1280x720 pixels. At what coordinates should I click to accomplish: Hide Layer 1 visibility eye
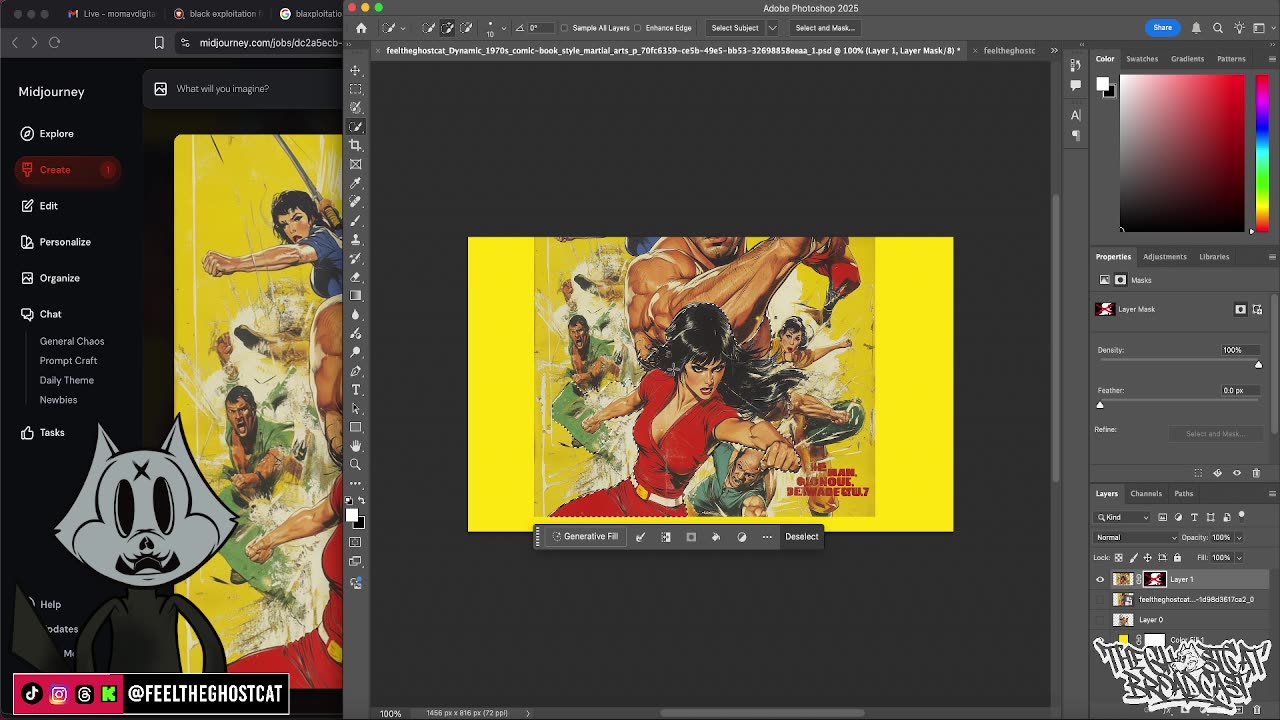coord(1100,579)
